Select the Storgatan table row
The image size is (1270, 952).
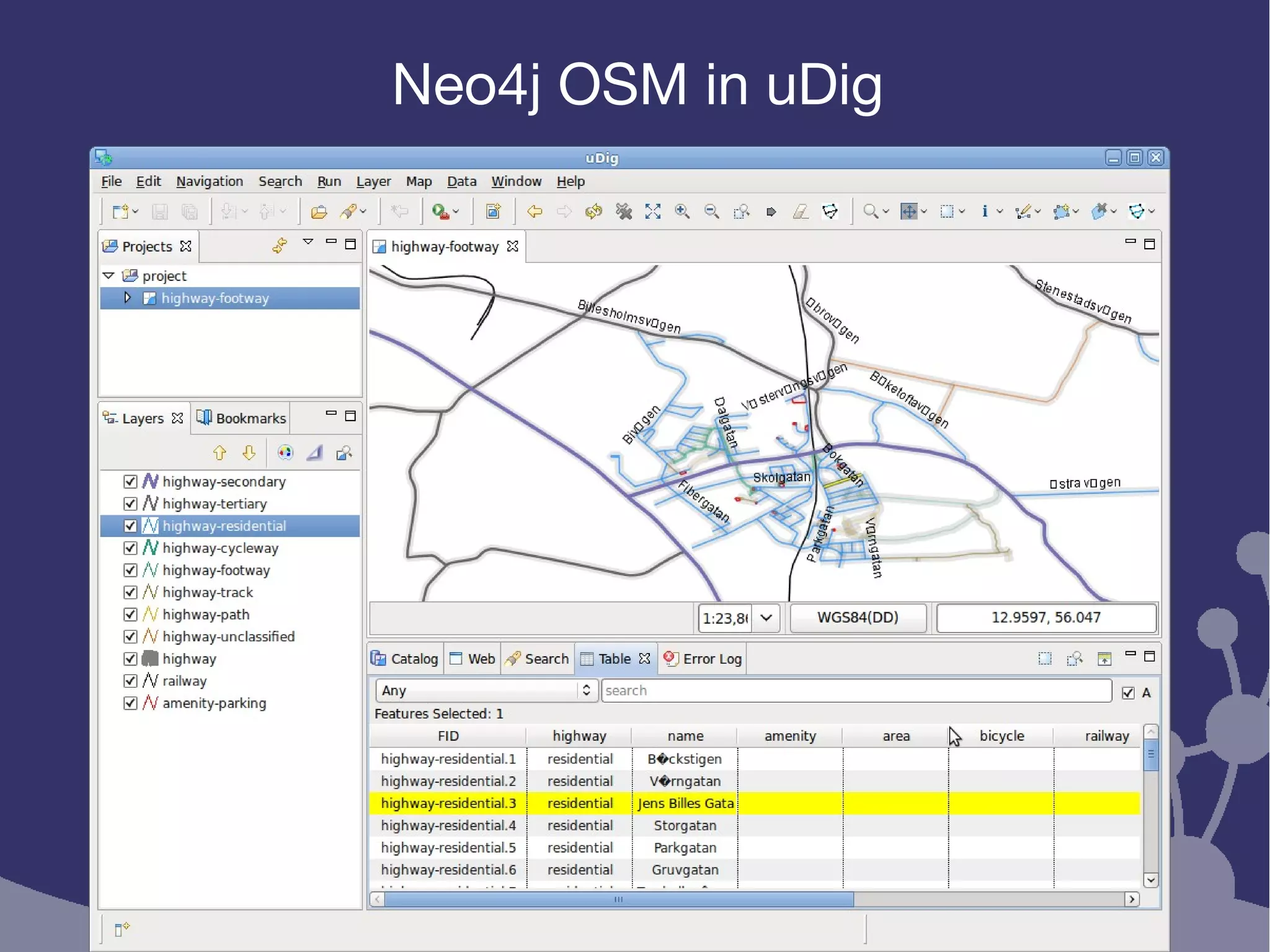coord(755,825)
